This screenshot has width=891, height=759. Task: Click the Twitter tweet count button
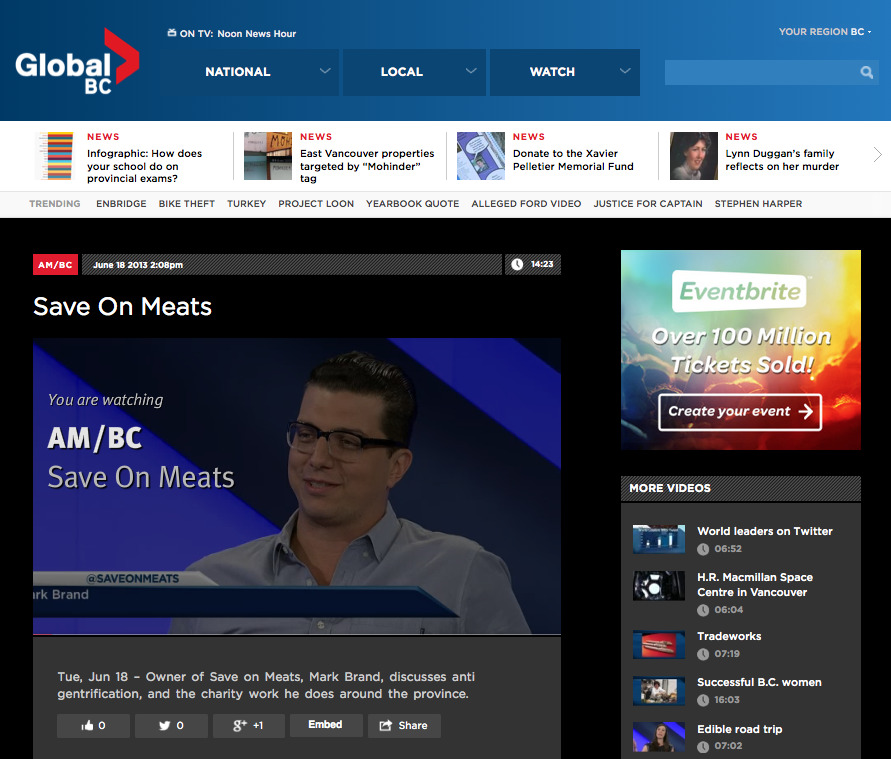point(171,725)
